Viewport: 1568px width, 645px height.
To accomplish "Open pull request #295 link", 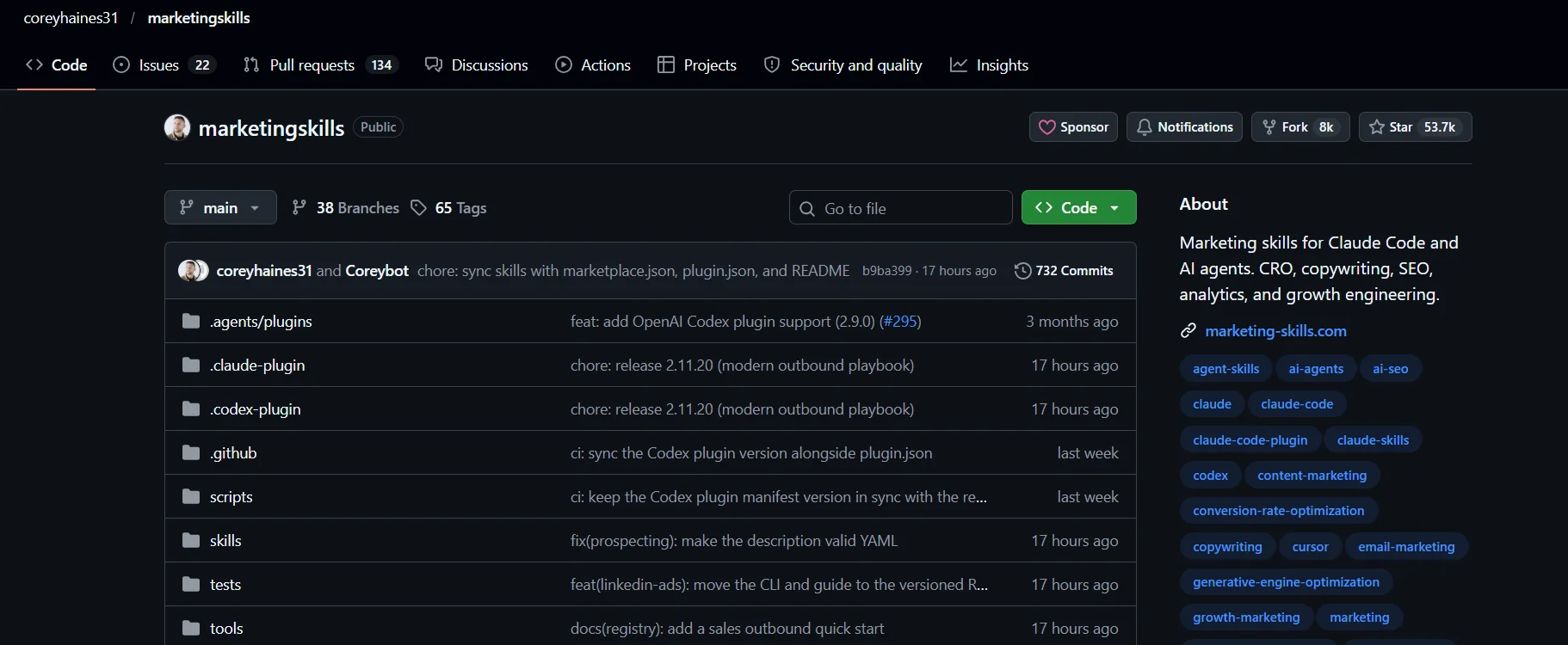I will (x=900, y=322).
